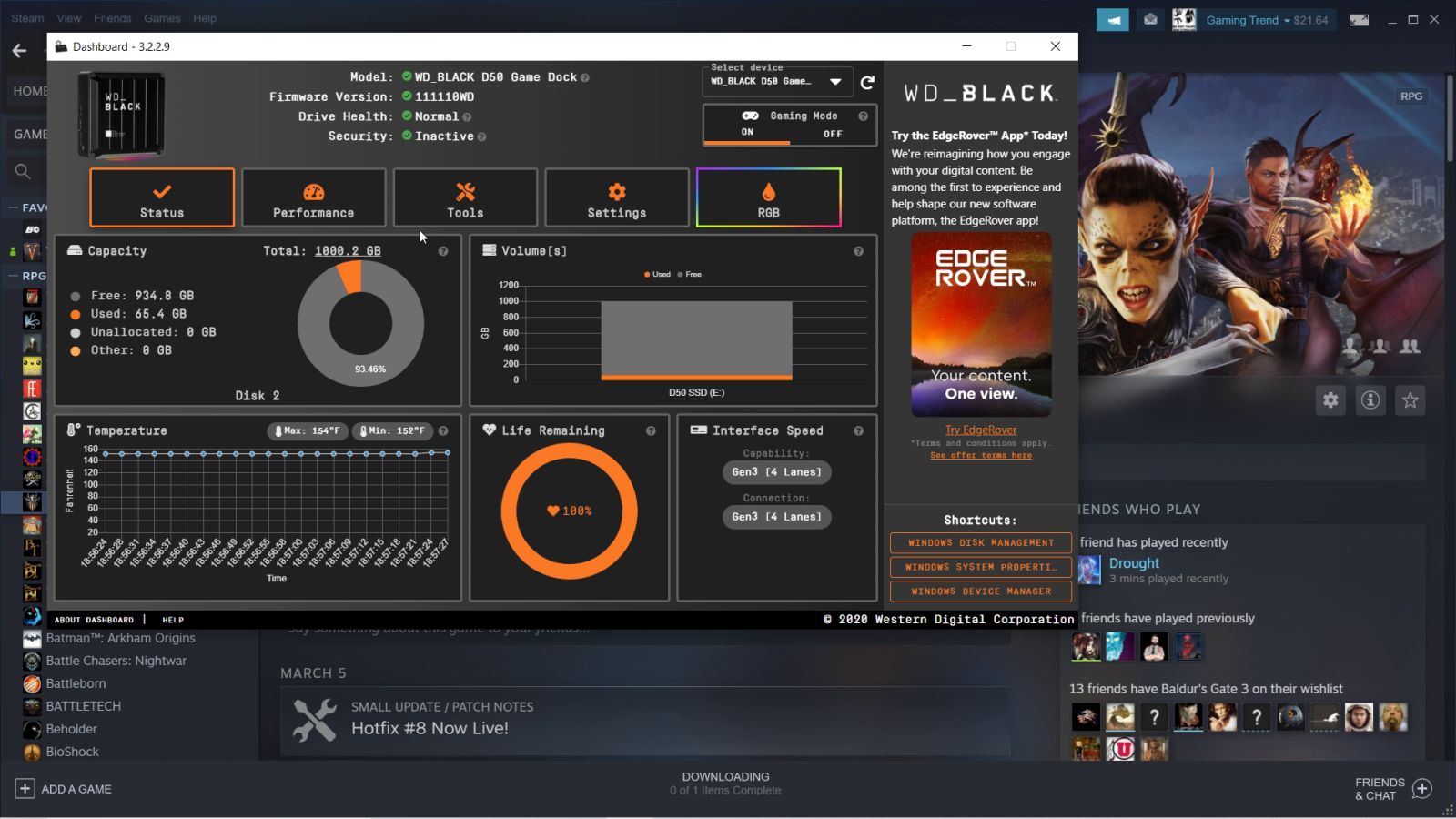The image size is (1456, 819).
Task: Open the RGB tab
Action: click(769, 197)
